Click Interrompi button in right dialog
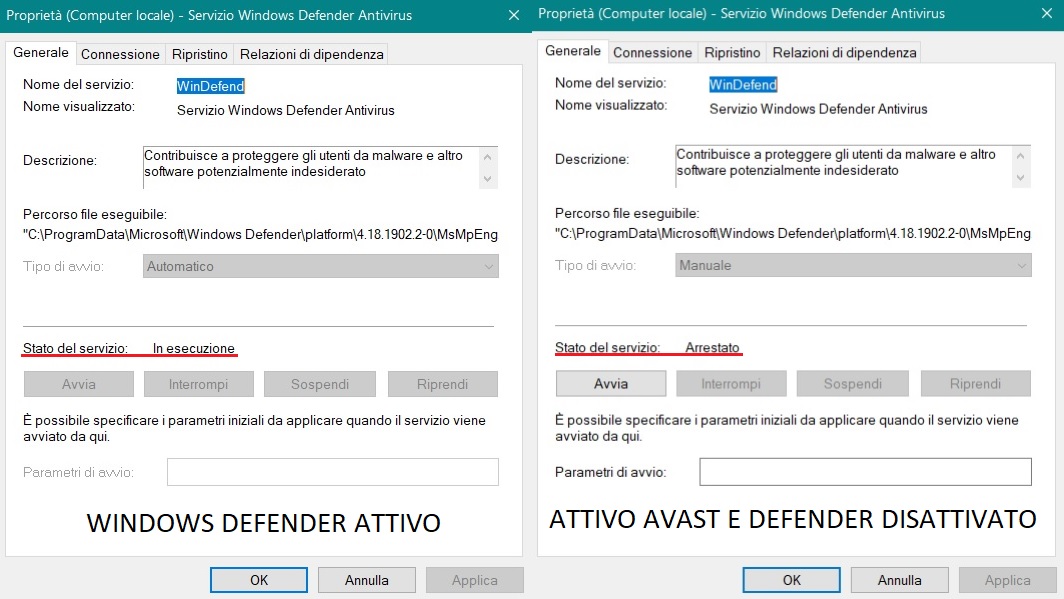 click(731, 383)
